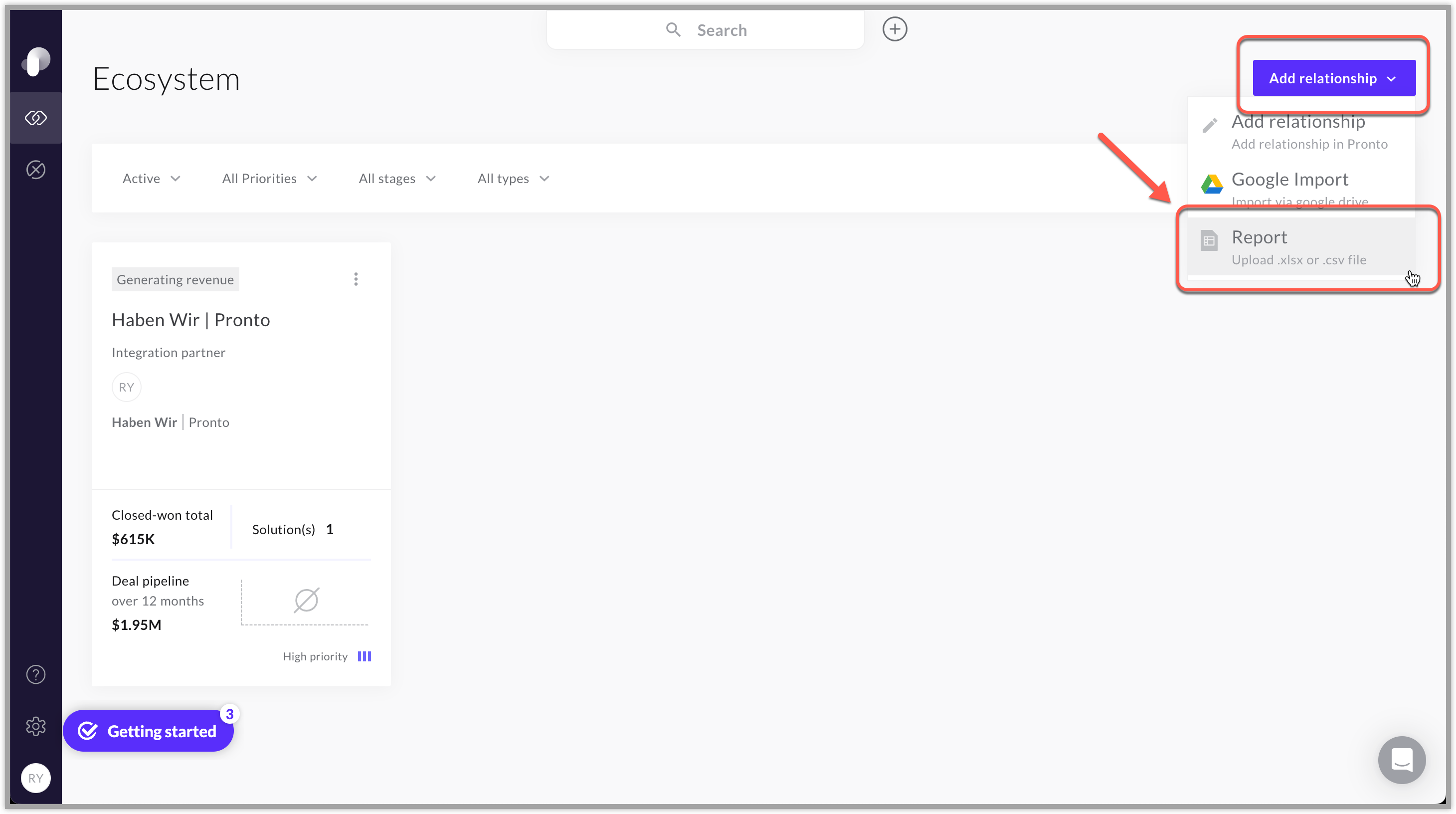Open the help question mark icon
Image resolution: width=1456 pixels, height=814 pixels.
[35, 674]
